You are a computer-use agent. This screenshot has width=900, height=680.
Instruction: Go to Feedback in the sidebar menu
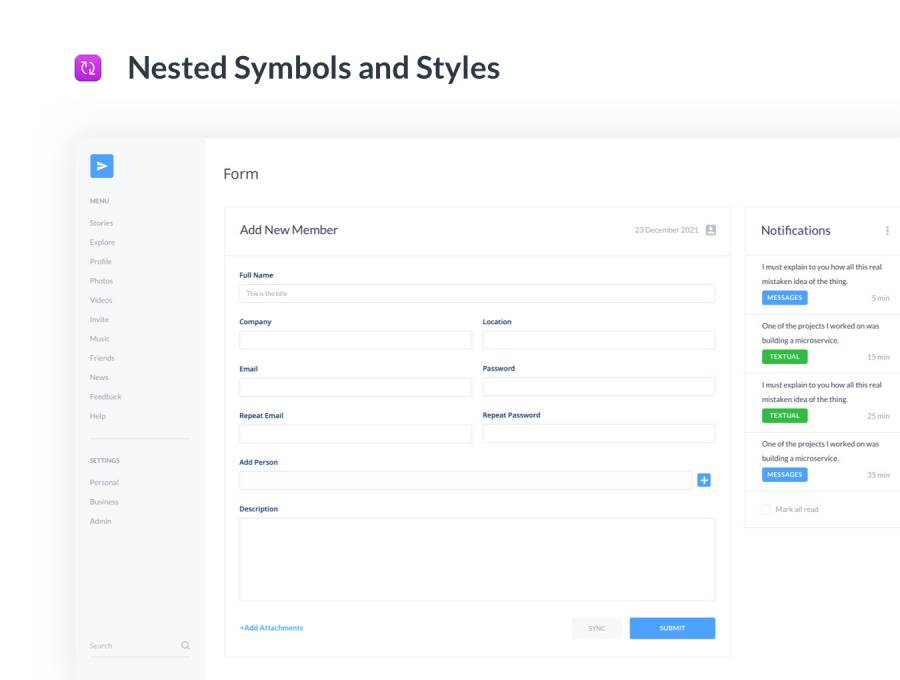tap(105, 397)
